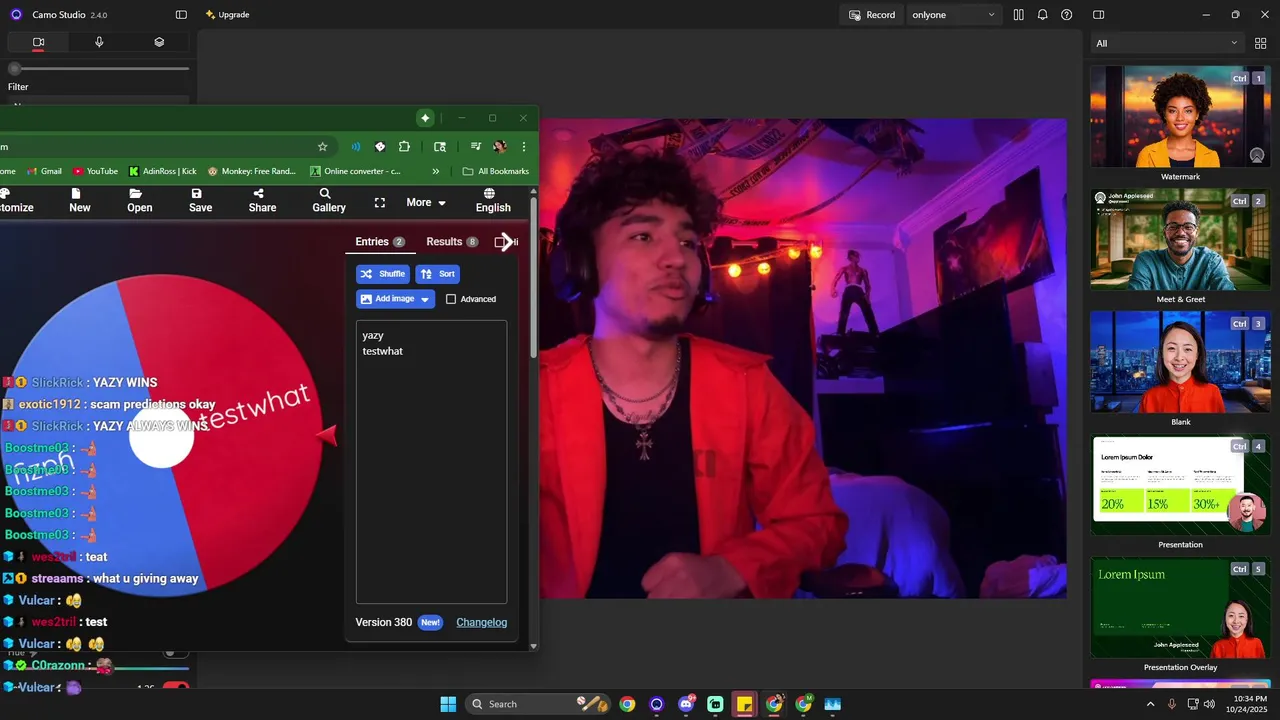Open the Windows Start menu
The image size is (1280, 720).
click(448, 704)
